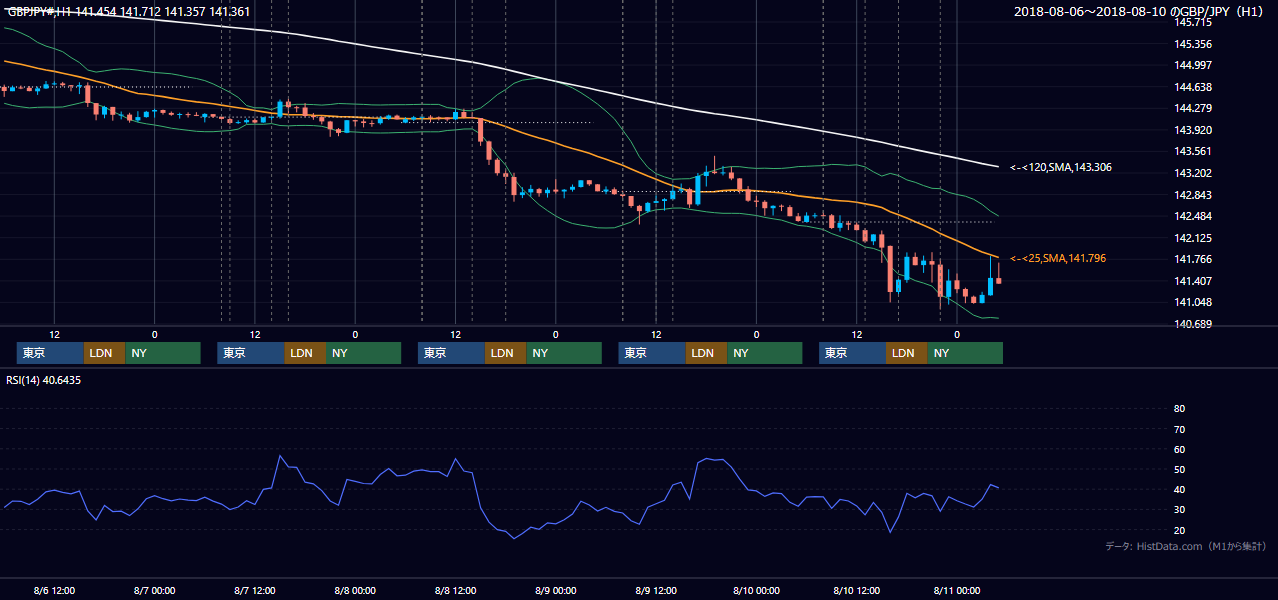Click the RSI level 30 label
The image size is (1278, 600).
(x=1179, y=510)
